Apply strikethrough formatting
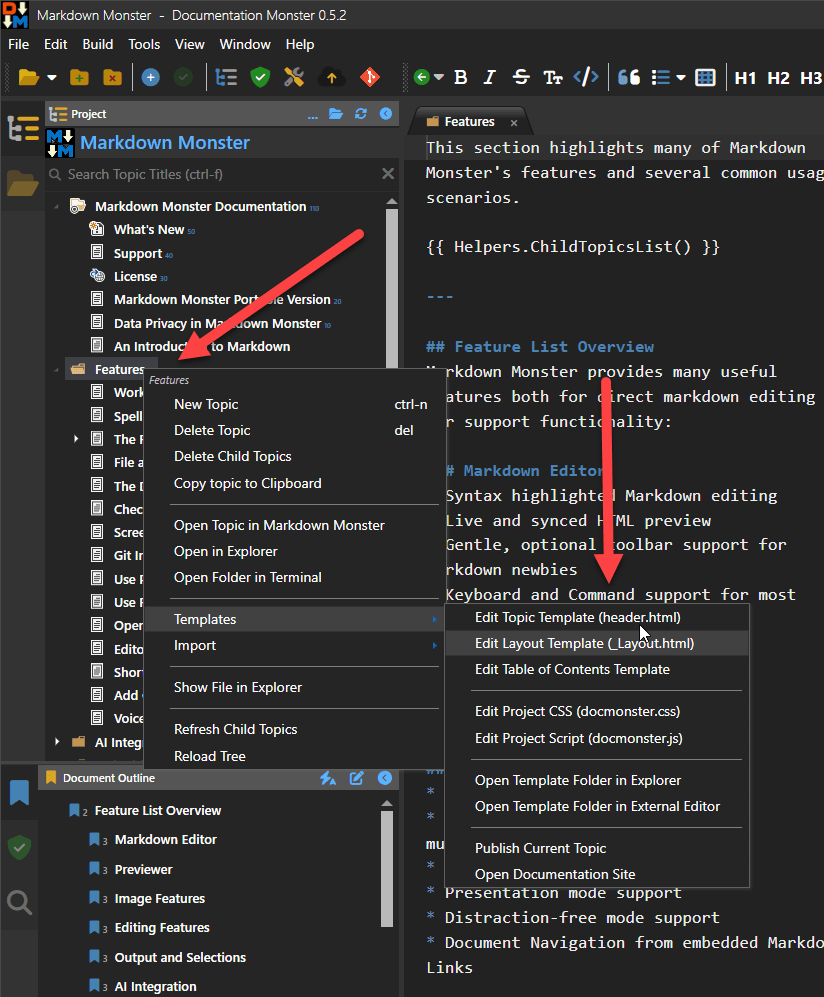This screenshot has width=824, height=997. [521, 78]
